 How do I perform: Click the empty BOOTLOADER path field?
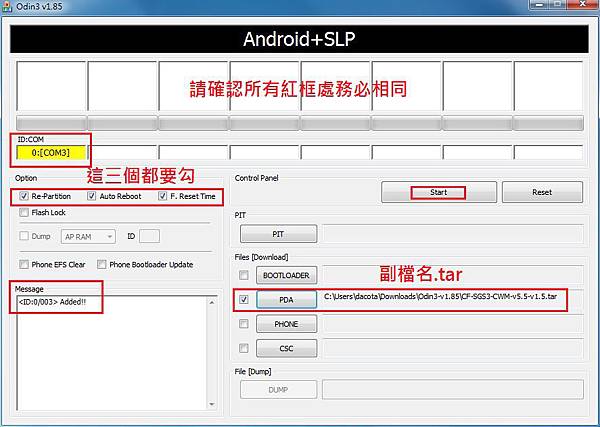click(x=453, y=275)
